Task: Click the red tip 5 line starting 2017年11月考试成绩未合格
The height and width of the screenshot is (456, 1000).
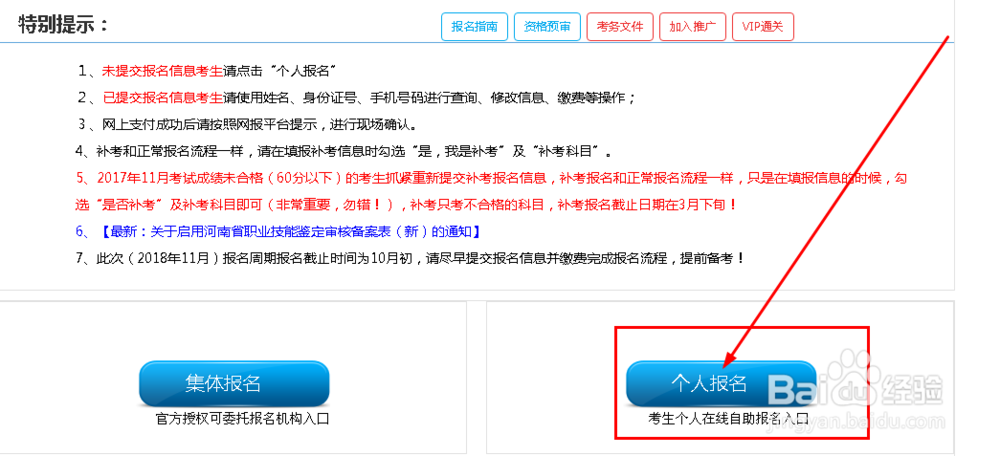Action: click(491, 179)
